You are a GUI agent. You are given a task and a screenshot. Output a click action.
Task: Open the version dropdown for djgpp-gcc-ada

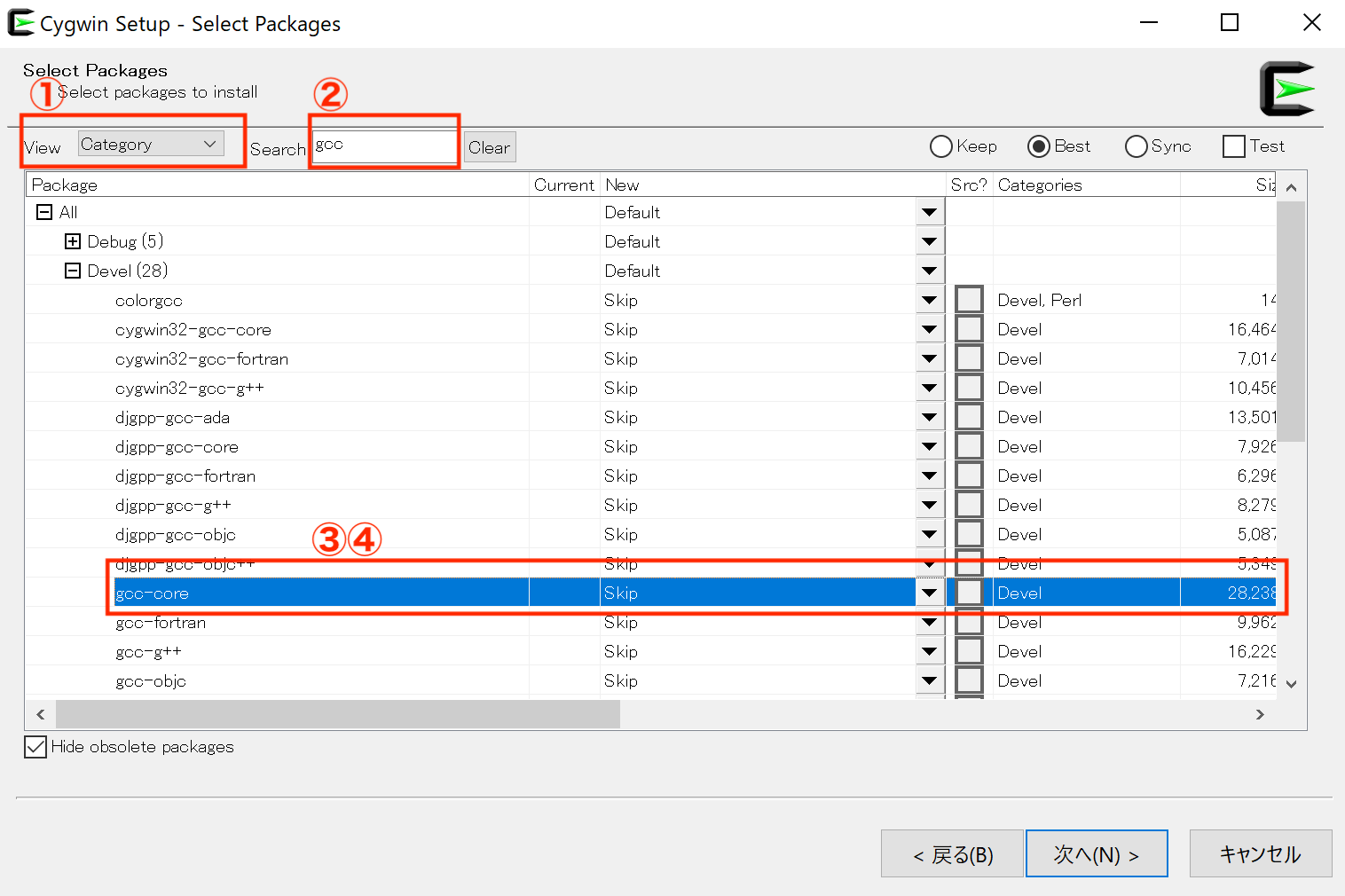pos(929,417)
